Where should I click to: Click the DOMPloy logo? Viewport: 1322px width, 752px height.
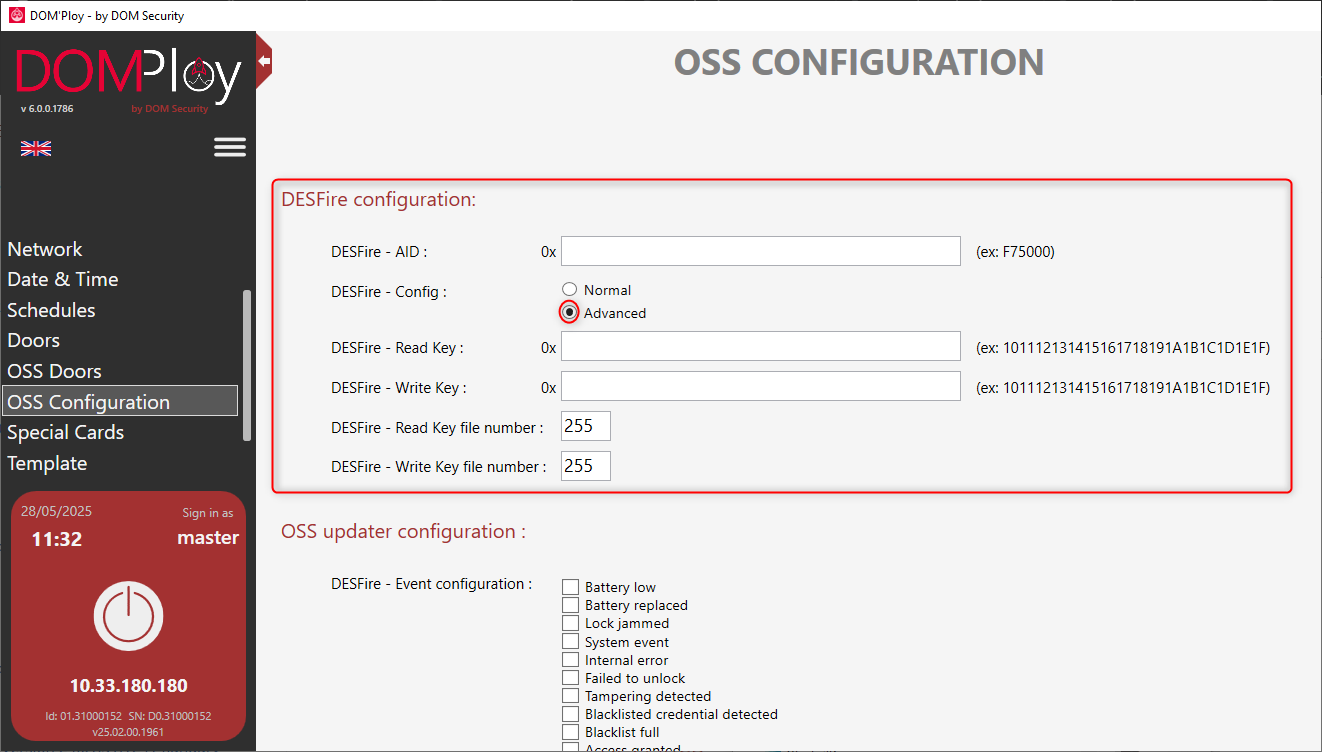(128, 78)
